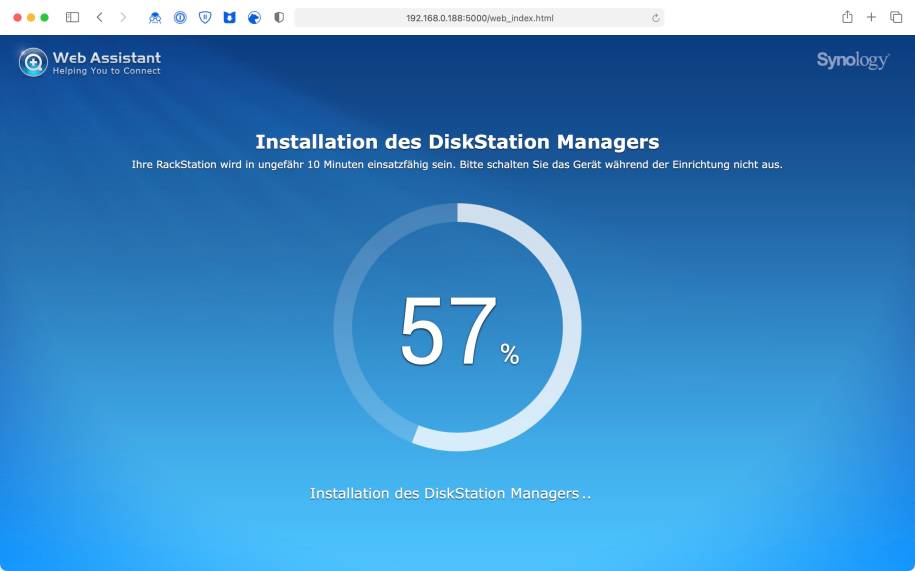The width and height of the screenshot is (915, 571).
Task: Go forward to next page
Action: [x=123, y=17]
